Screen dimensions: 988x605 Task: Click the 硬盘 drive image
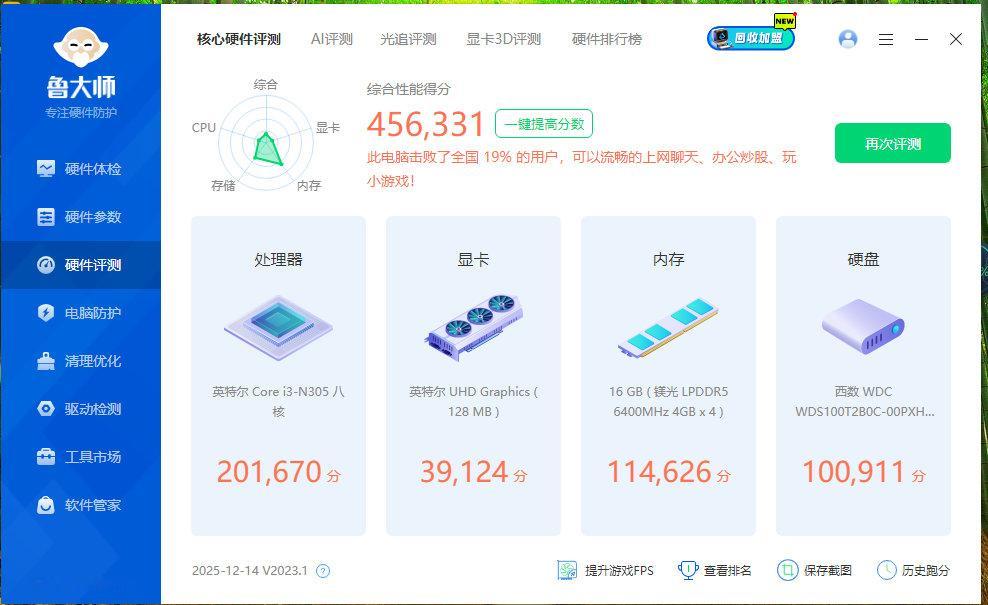(863, 326)
